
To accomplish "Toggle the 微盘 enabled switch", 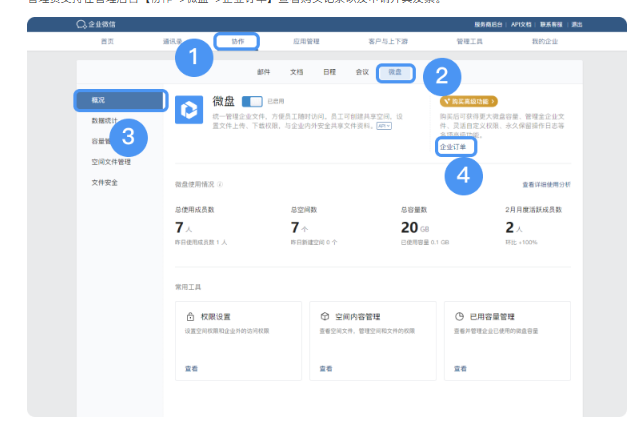I will point(252,101).
